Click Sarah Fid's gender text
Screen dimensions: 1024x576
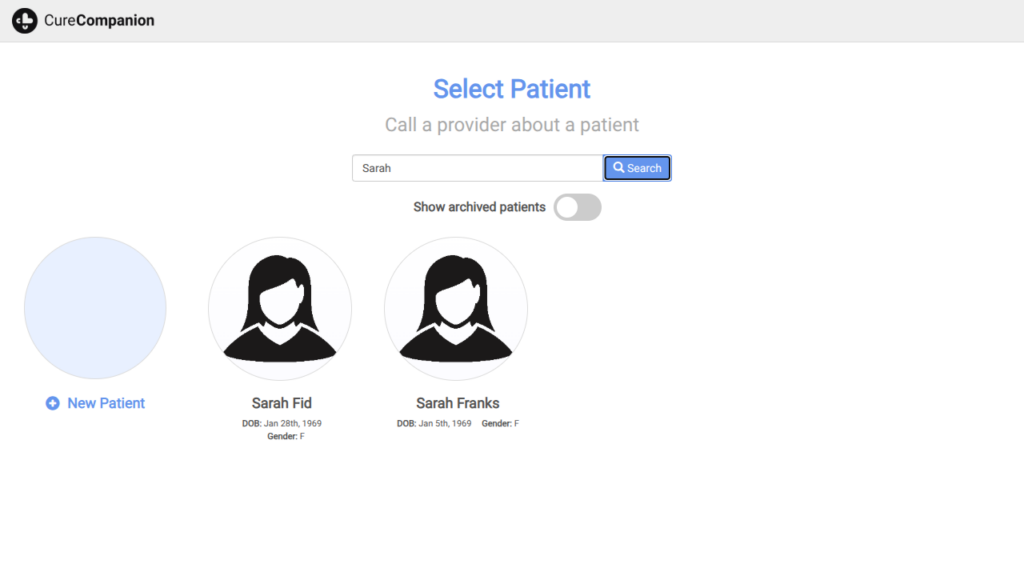click(286, 436)
